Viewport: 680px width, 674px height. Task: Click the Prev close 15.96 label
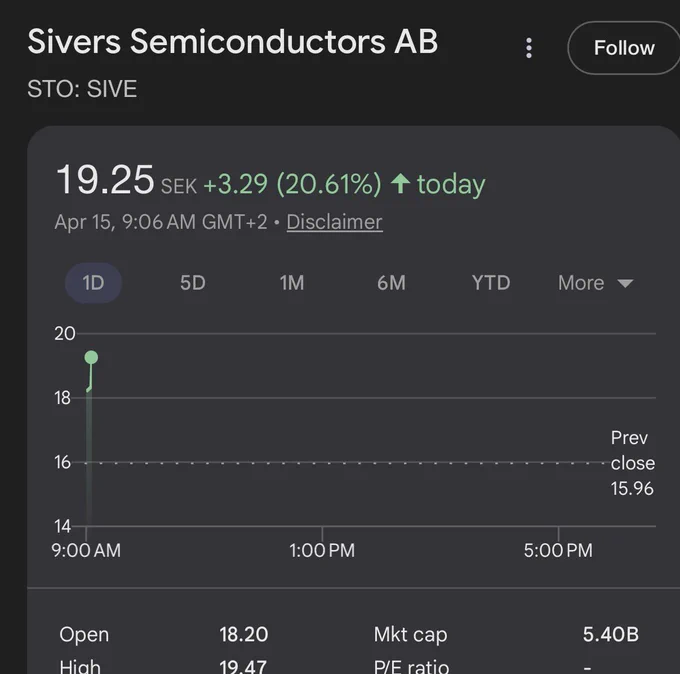633,463
